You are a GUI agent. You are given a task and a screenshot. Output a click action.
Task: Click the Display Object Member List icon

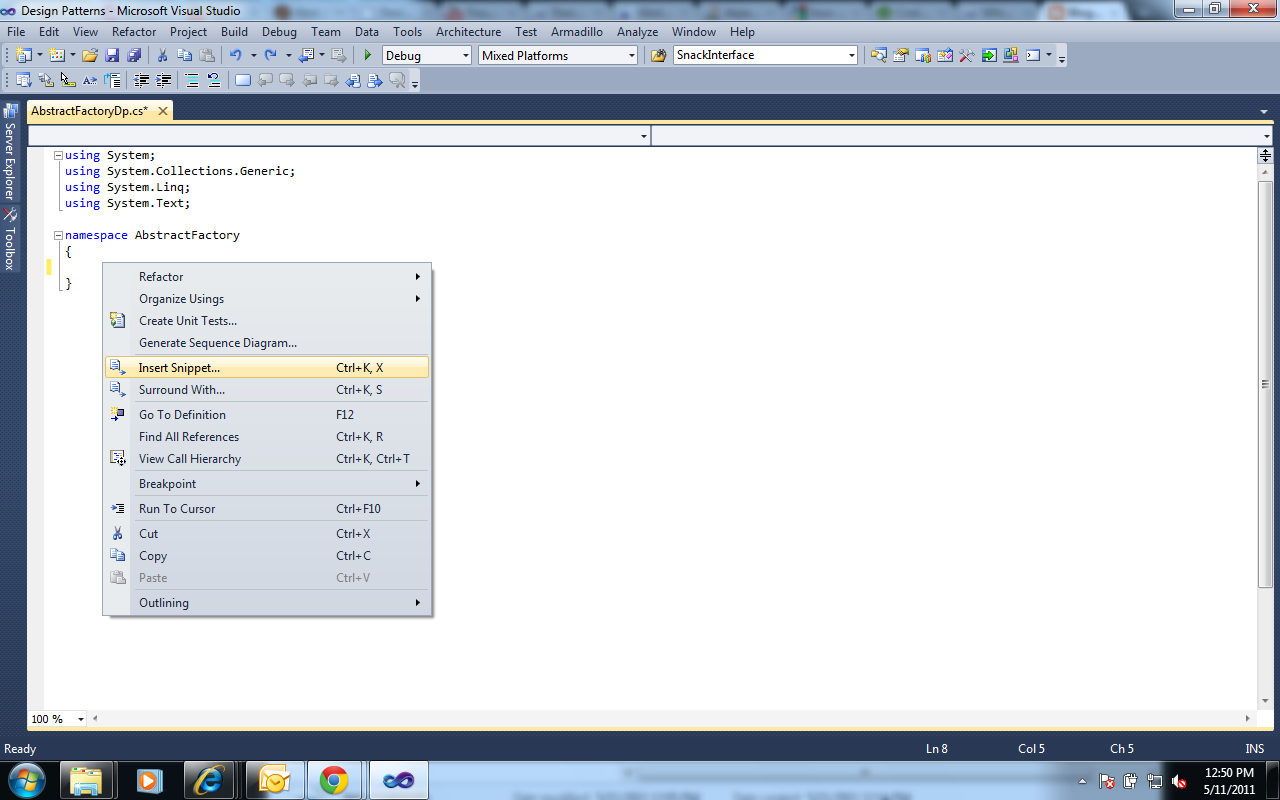24,80
